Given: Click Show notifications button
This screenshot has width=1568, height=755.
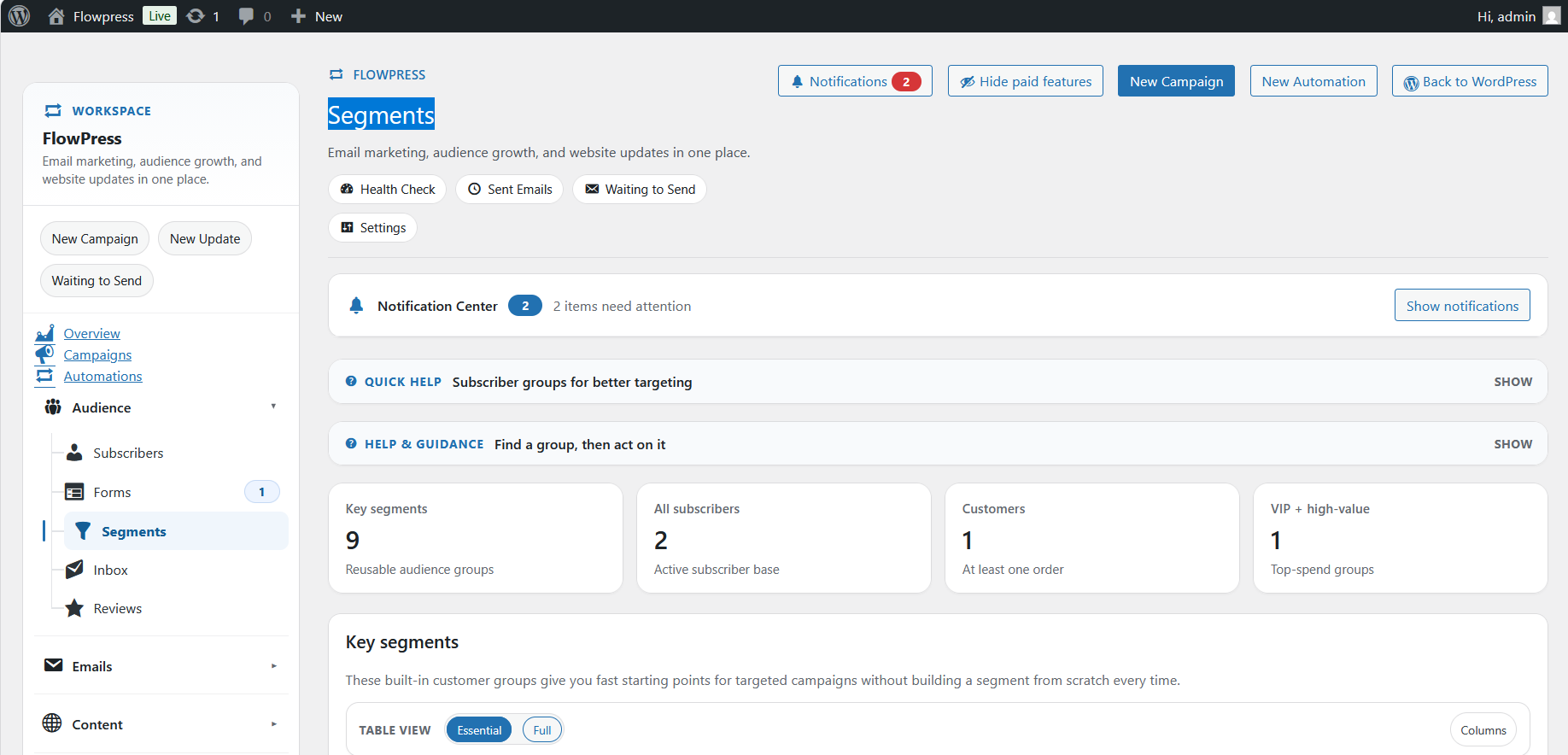Looking at the screenshot, I should (1462, 306).
